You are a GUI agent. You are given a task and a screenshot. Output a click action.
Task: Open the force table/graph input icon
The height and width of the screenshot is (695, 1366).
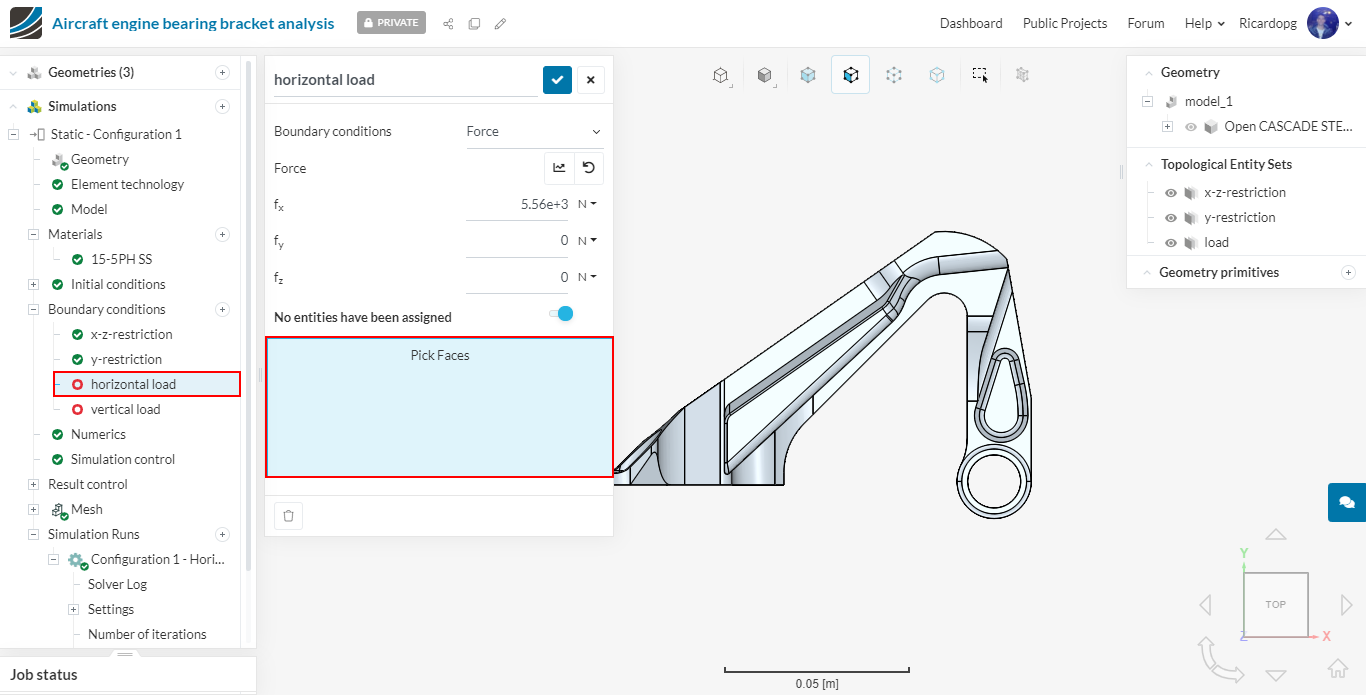click(559, 168)
